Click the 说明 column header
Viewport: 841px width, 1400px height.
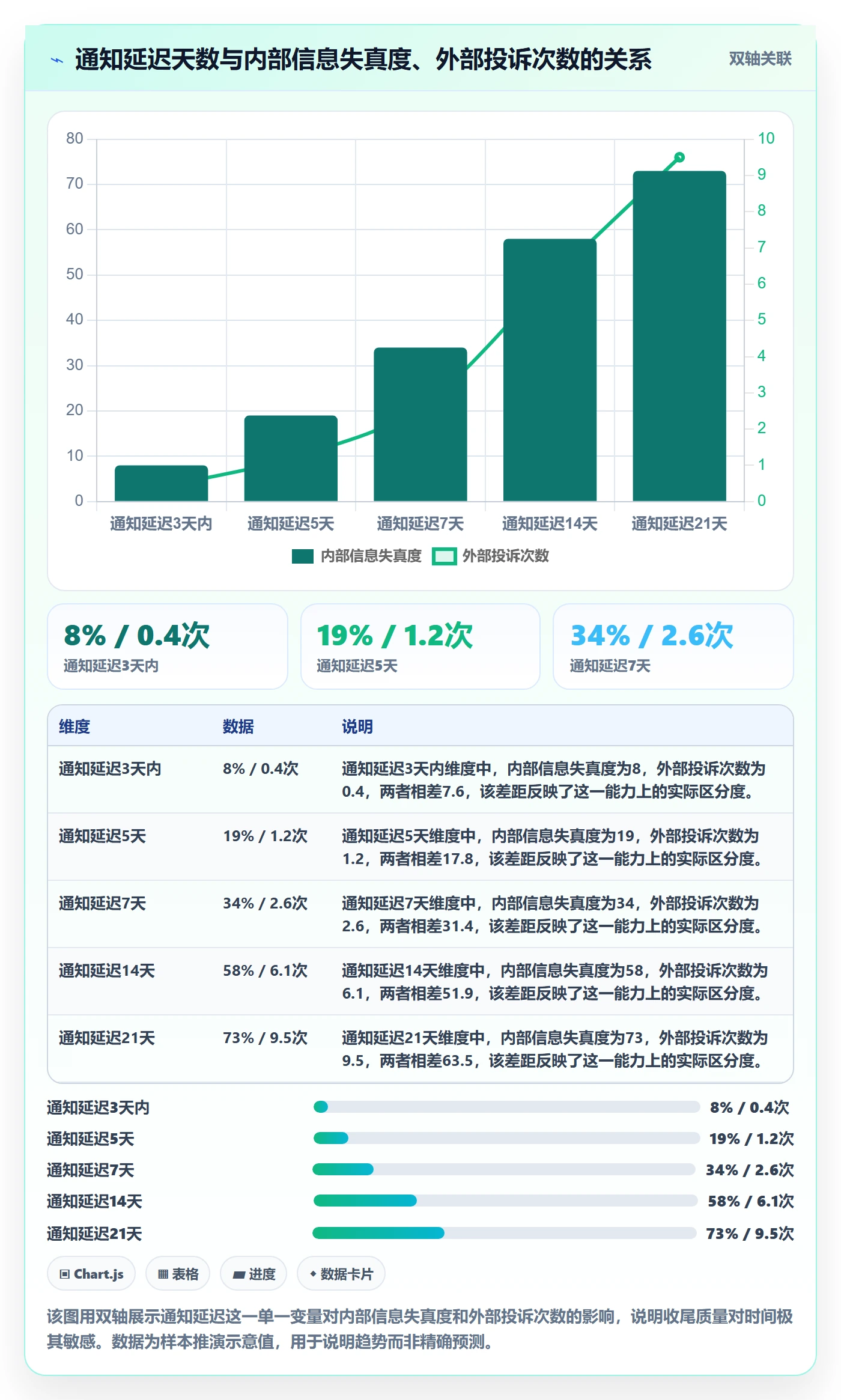tap(357, 726)
